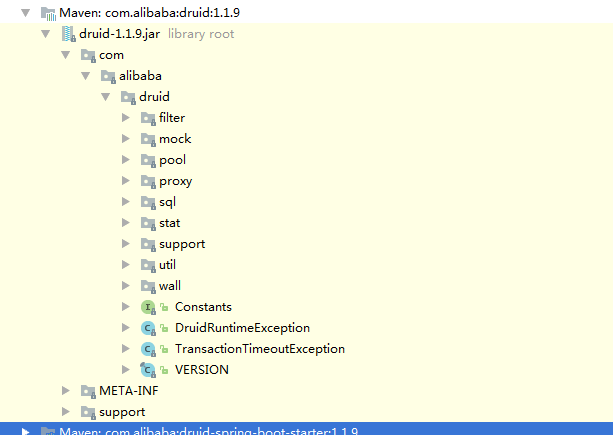Image resolution: width=613 pixels, height=435 pixels.
Task: Collapse the com package arrow
Action: pos(66,55)
